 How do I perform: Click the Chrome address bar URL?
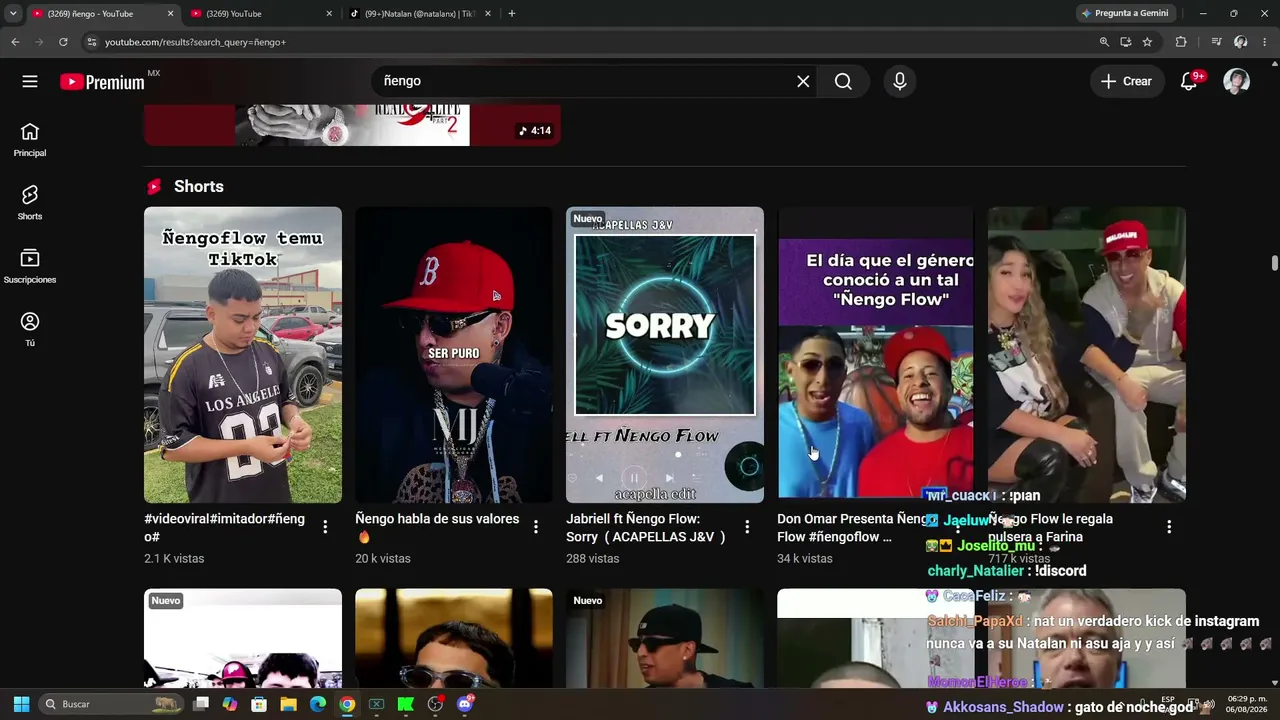195,42
